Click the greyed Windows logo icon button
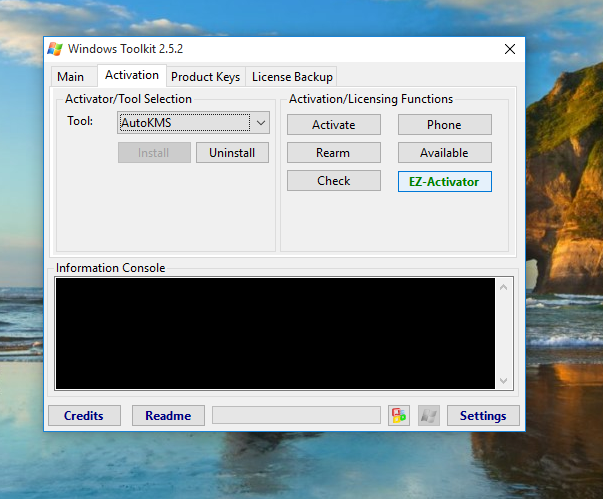Image resolution: width=603 pixels, height=499 pixels. (429, 415)
